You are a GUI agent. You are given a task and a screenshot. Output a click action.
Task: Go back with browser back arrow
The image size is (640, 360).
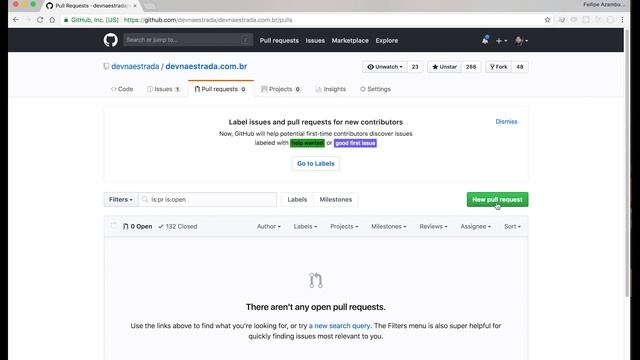[16, 20]
